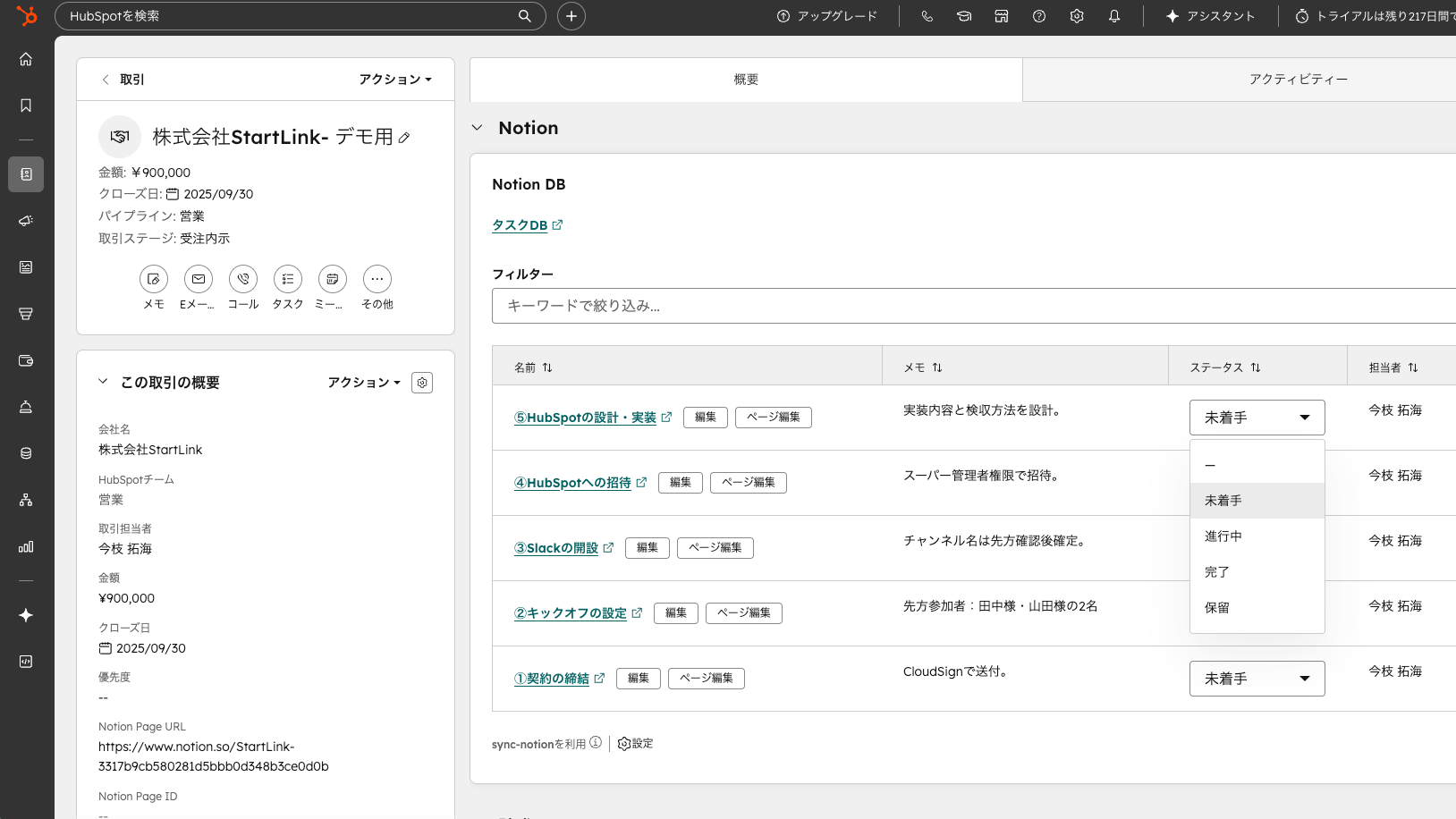Click ページ編集 for the kickoff row
Viewport: 1456px width, 819px height.
[744, 613]
